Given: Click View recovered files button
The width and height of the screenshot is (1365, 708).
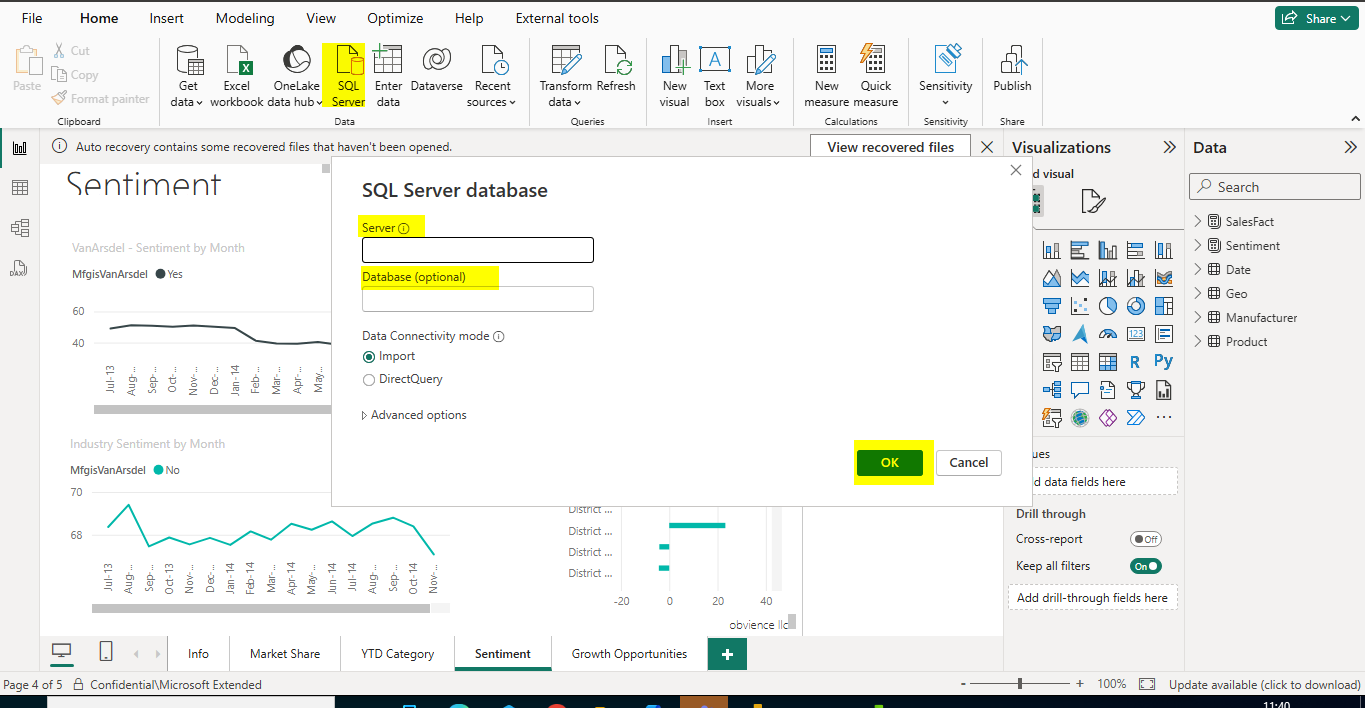Looking at the screenshot, I should click(x=890, y=147).
